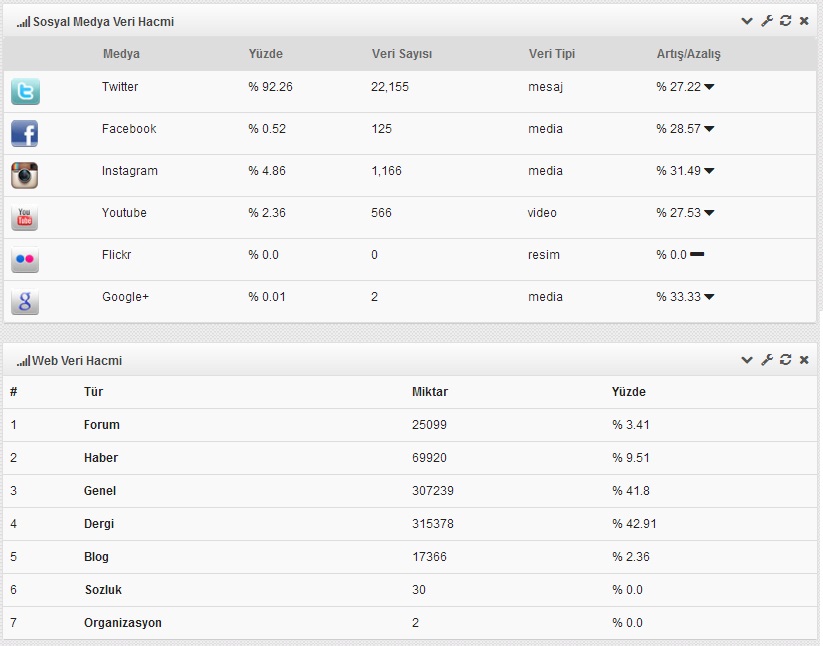Click the Veri Sayısı column header
Viewport: 823px width, 646px height.
click(401, 54)
